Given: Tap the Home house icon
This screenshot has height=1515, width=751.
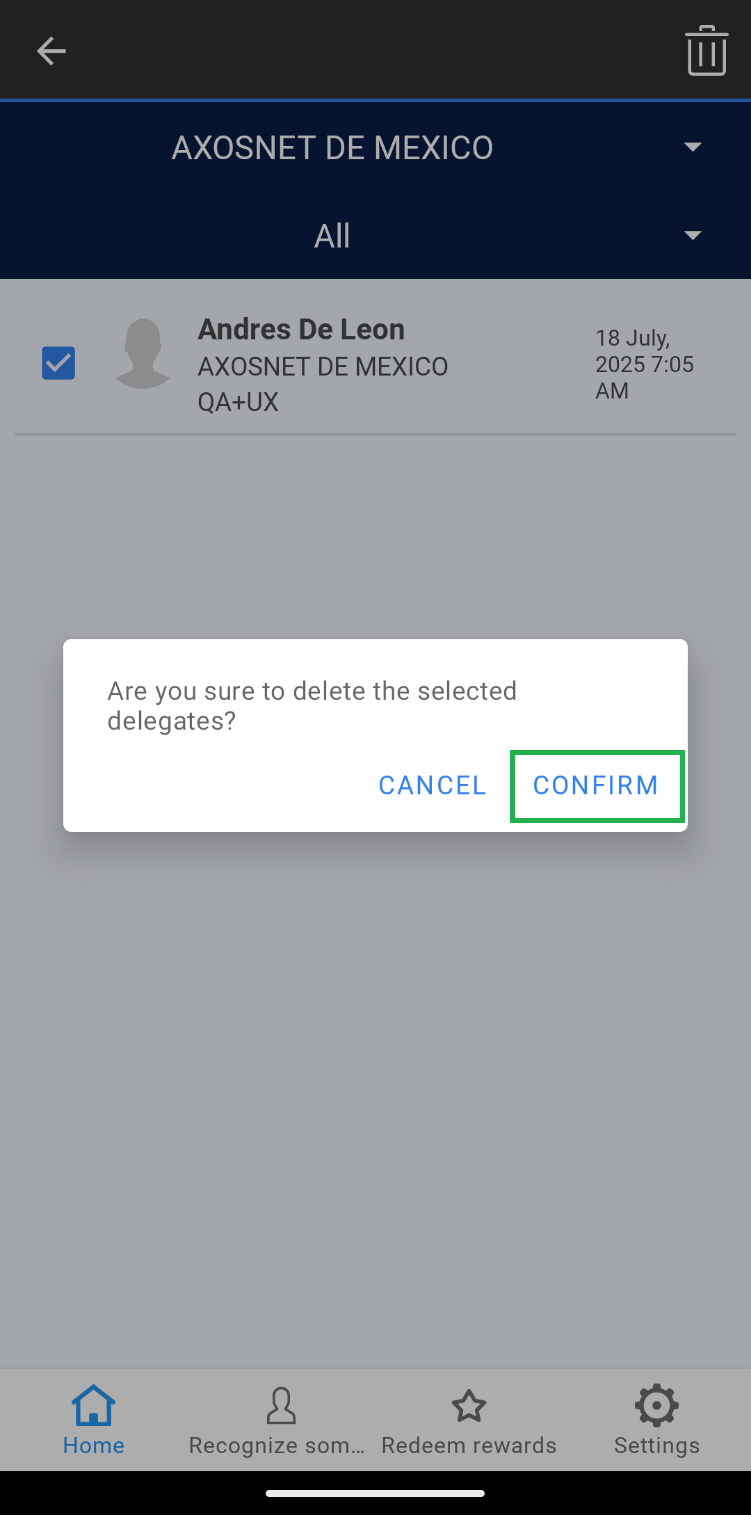Looking at the screenshot, I should (x=93, y=1406).
